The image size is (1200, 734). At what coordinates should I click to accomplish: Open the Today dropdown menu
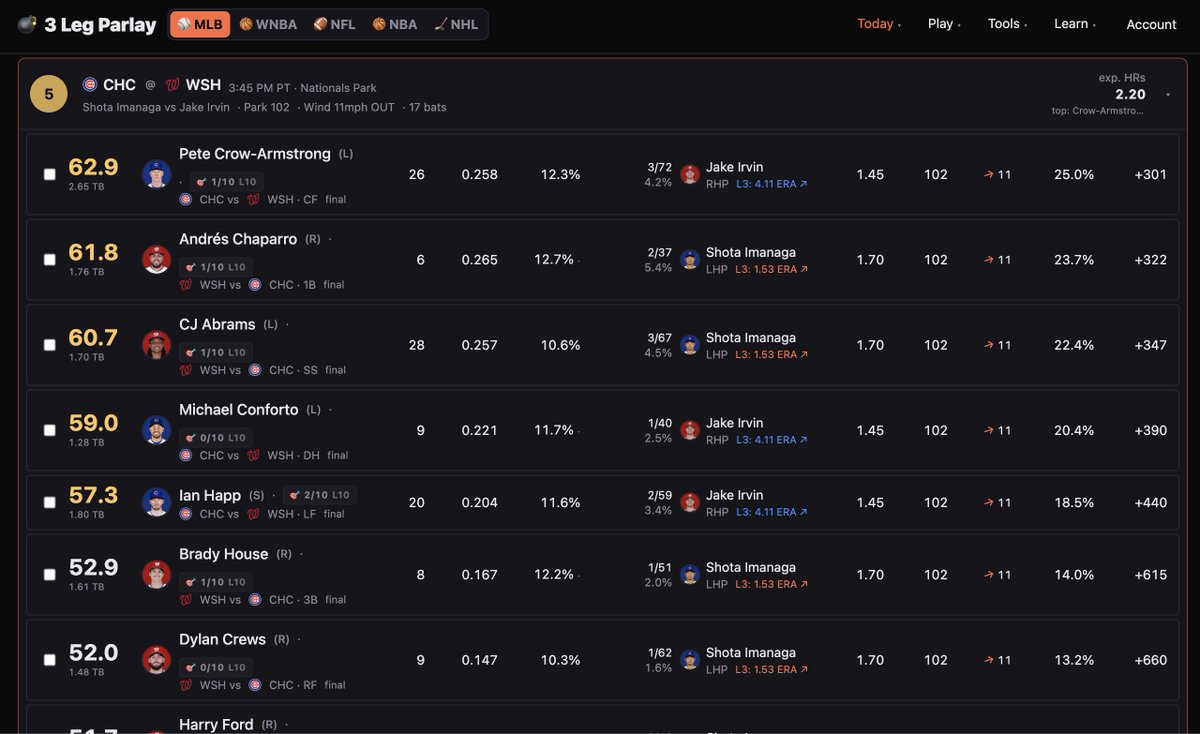[879, 24]
